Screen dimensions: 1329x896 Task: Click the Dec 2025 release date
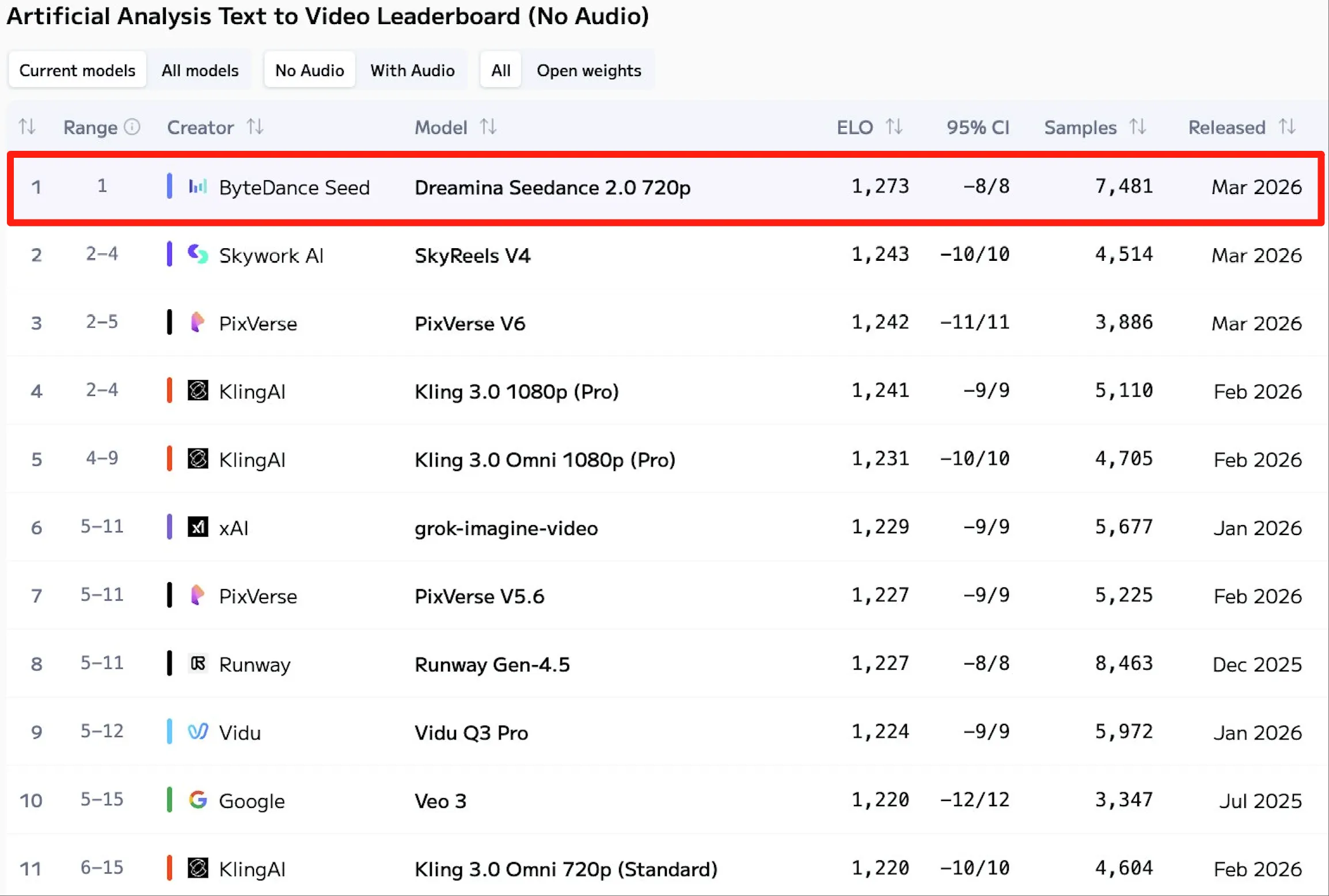[x=1257, y=665]
